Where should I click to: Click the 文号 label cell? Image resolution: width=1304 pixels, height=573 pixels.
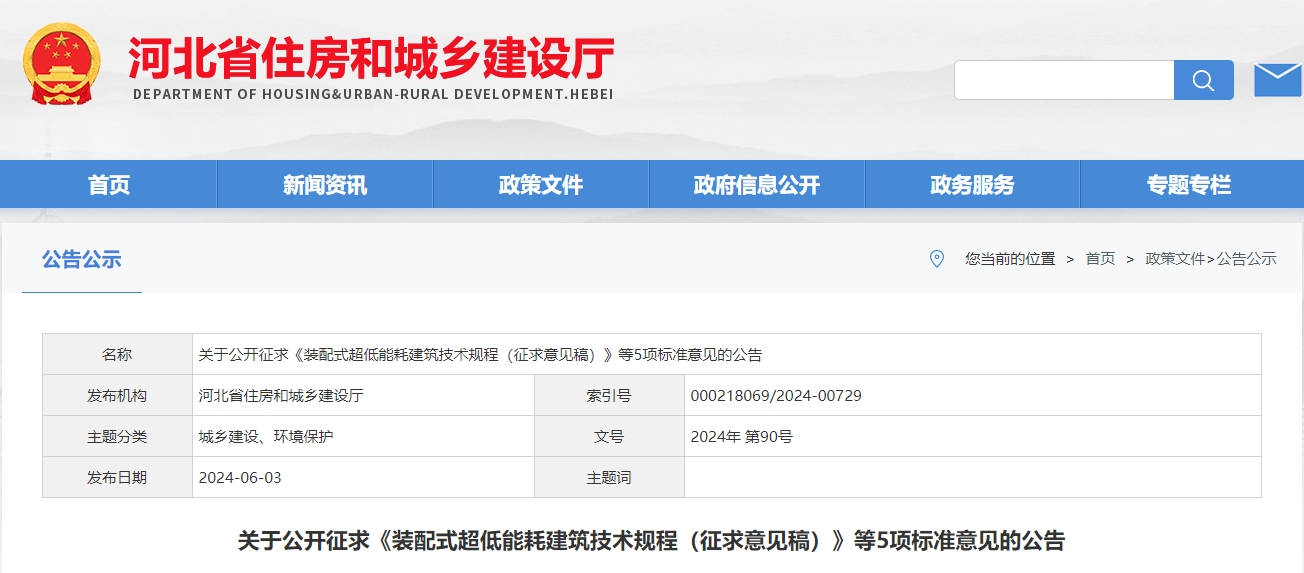coord(609,436)
